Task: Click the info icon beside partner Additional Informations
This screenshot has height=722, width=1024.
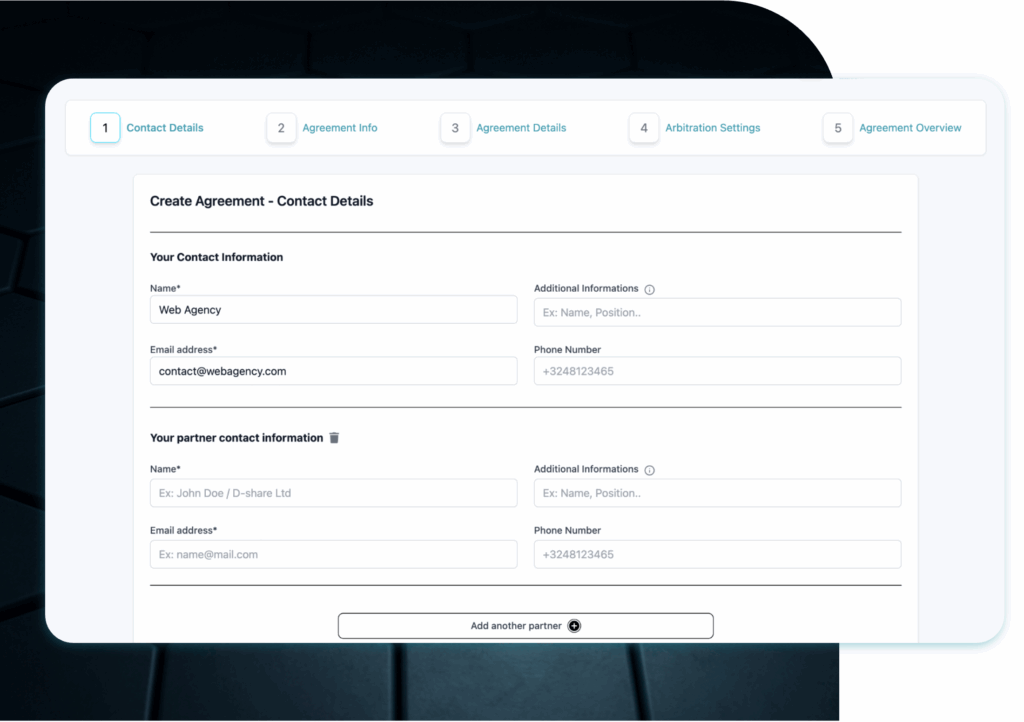Action: tap(649, 470)
